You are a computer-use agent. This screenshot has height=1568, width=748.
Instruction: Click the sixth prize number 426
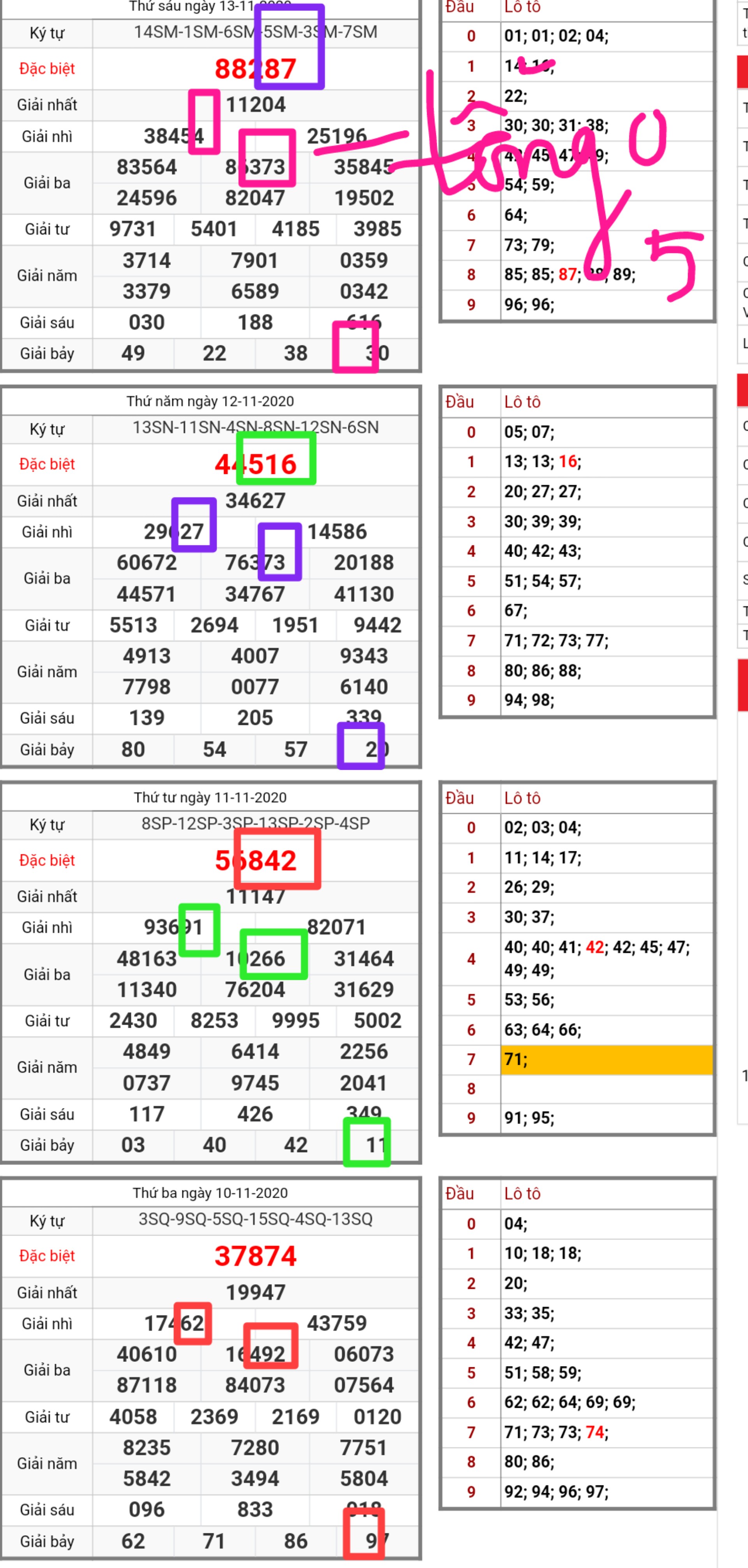(x=255, y=1115)
